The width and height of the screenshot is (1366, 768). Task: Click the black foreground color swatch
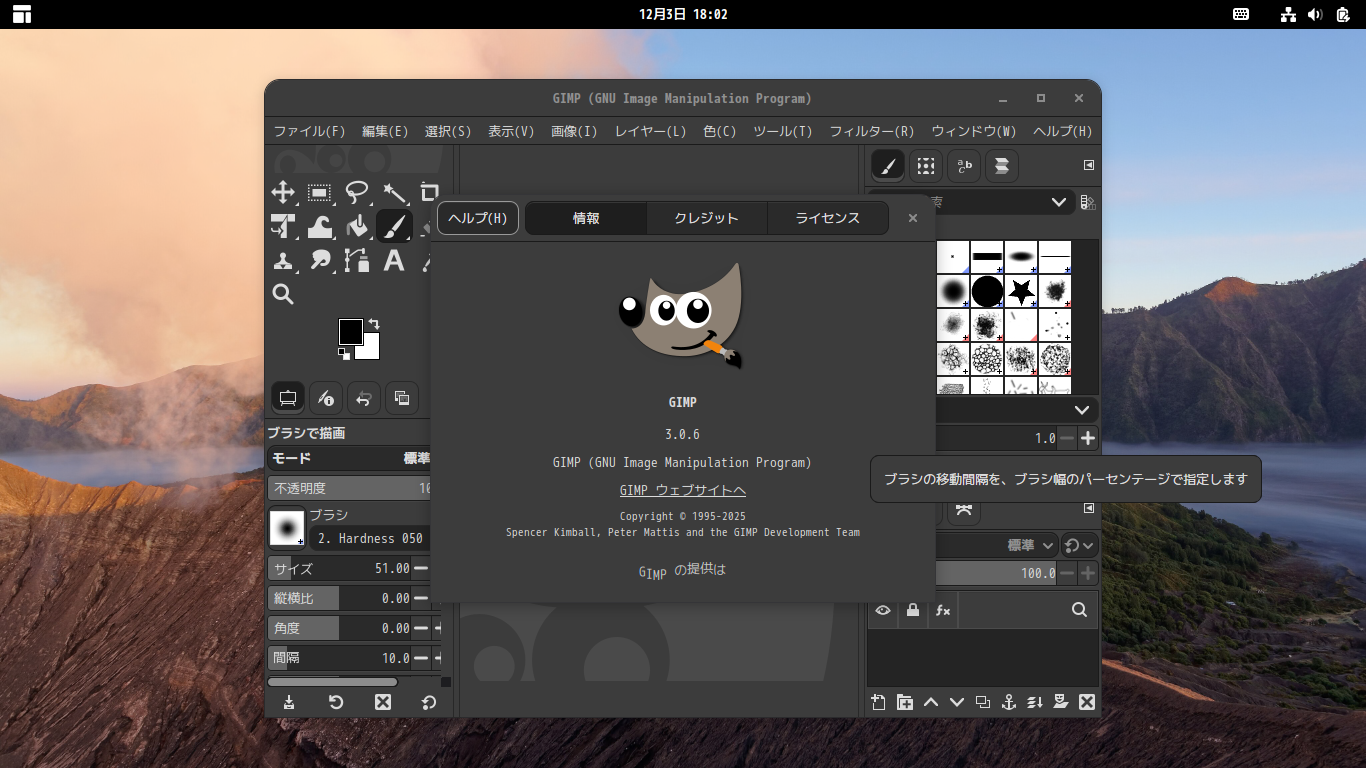[x=352, y=332]
